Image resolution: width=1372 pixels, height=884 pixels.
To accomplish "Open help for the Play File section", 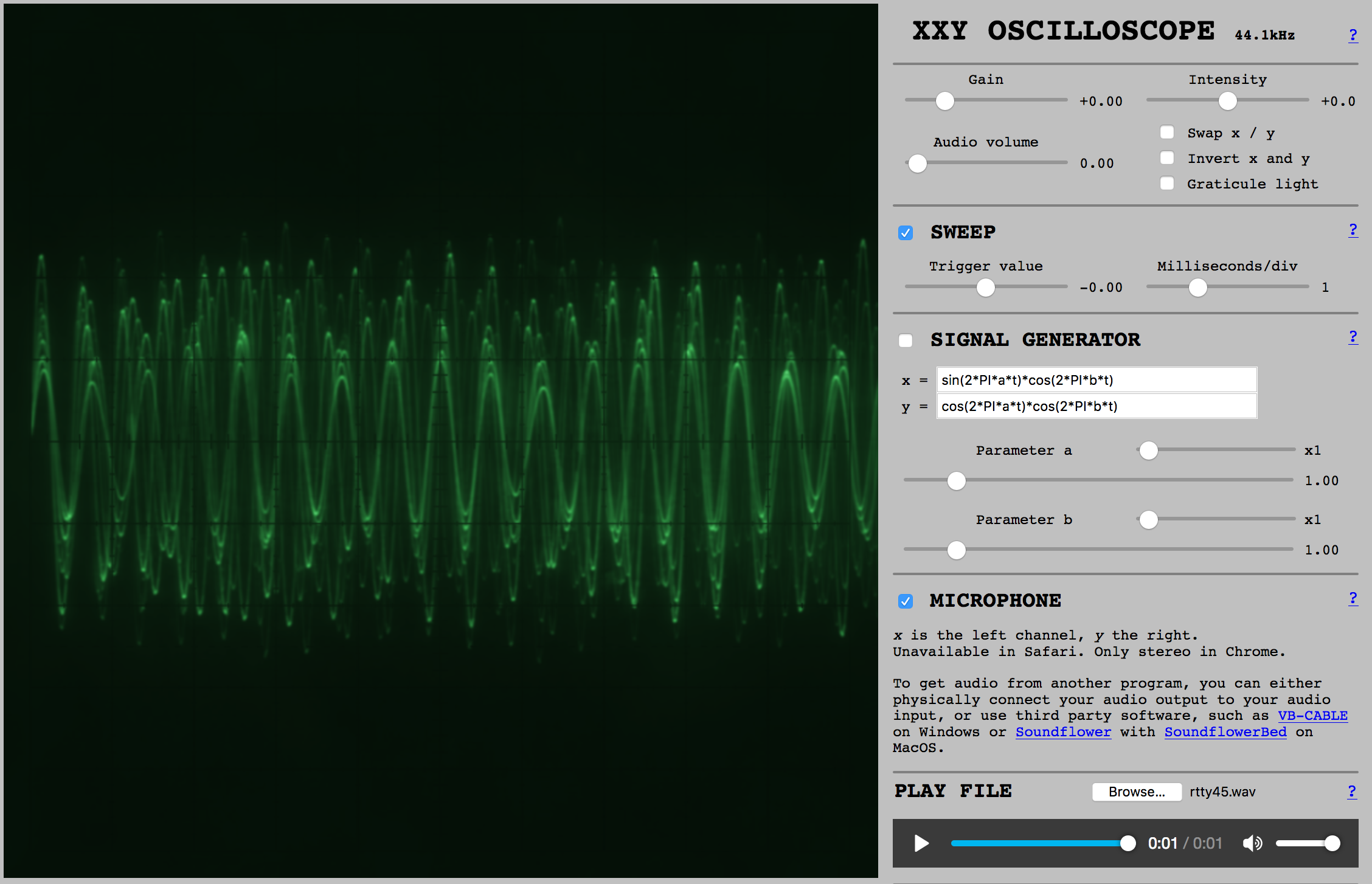I will coord(1351,792).
